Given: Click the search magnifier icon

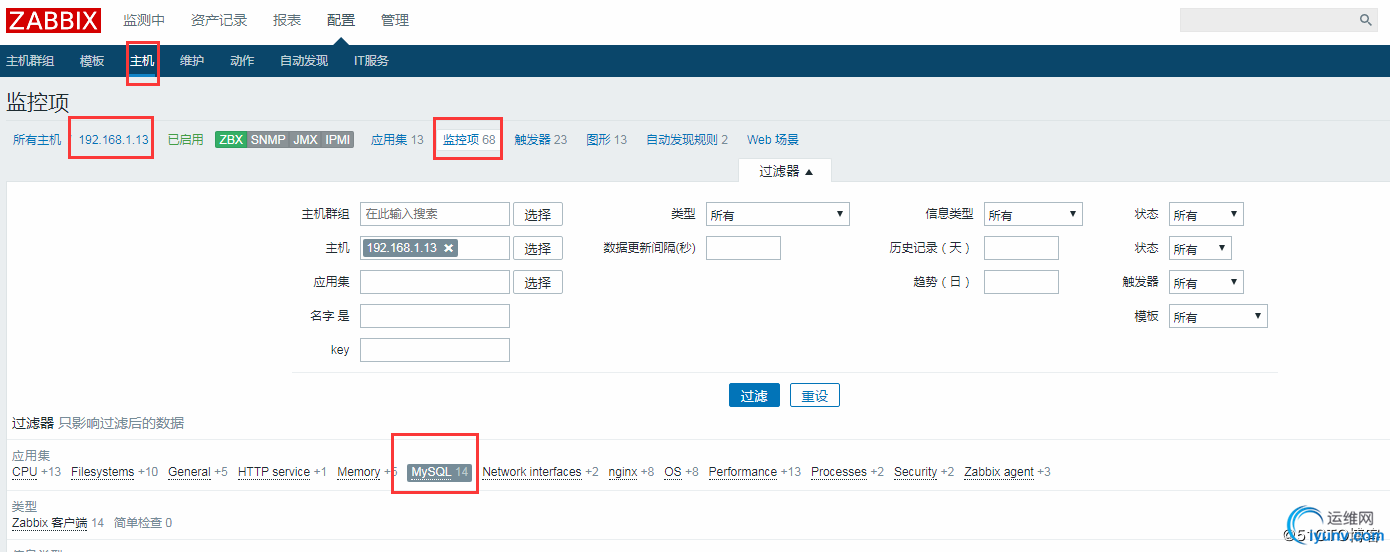Looking at the screenshot, I should click(x=1366, y=20).
